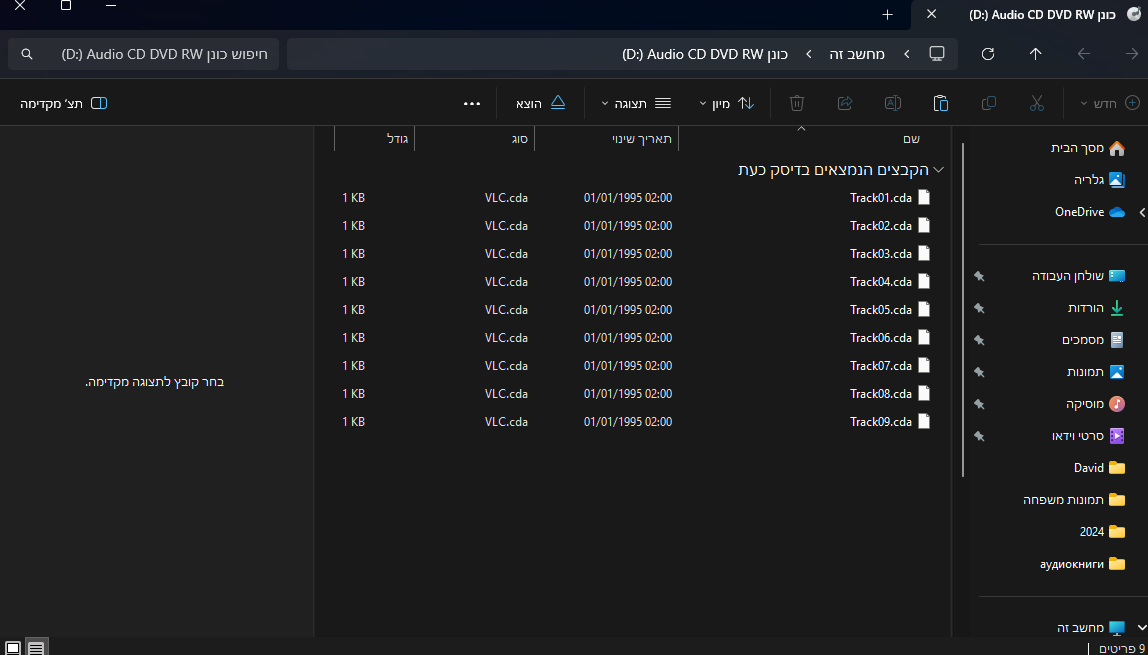The image size is (1148, 655).
Task: Click the Paste clipboard icon
Action: [x=940, y=103]
